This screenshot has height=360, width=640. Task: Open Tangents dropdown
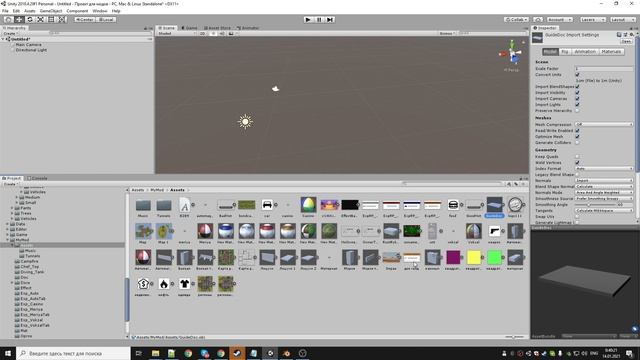pos(604,210)
